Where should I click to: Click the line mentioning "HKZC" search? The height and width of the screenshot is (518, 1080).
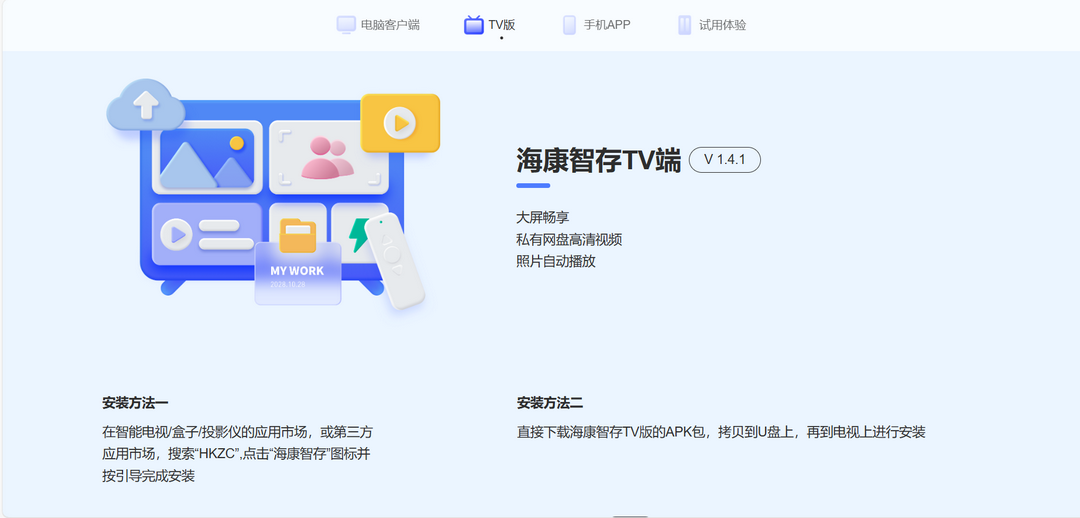tap(238, 455)
